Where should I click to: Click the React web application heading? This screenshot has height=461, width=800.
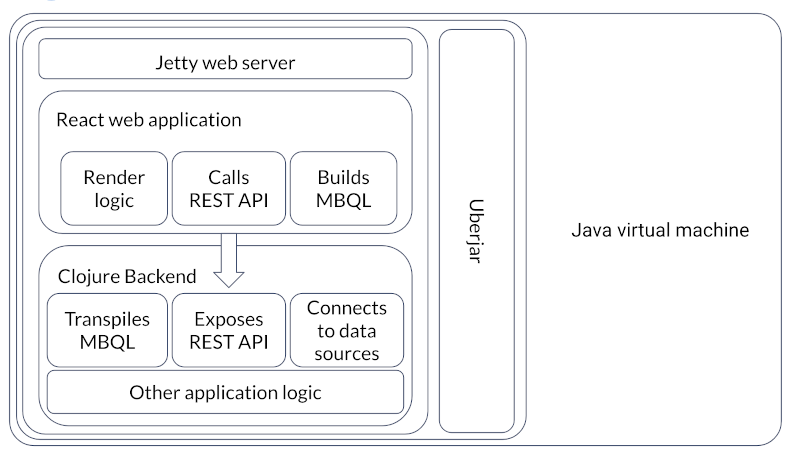[x=149, y=120]
